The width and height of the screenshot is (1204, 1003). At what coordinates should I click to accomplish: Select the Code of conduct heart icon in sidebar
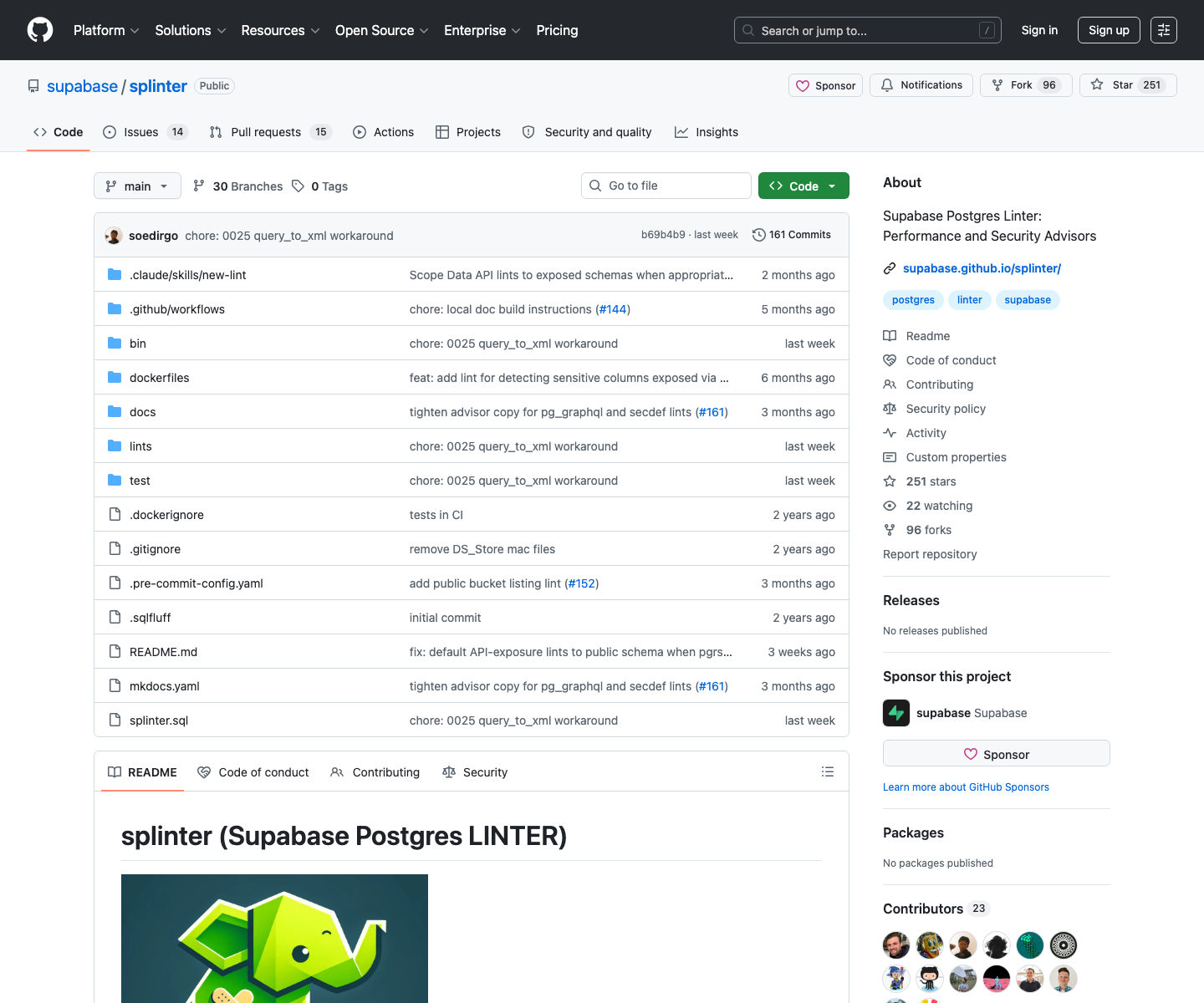click(890, 360)
